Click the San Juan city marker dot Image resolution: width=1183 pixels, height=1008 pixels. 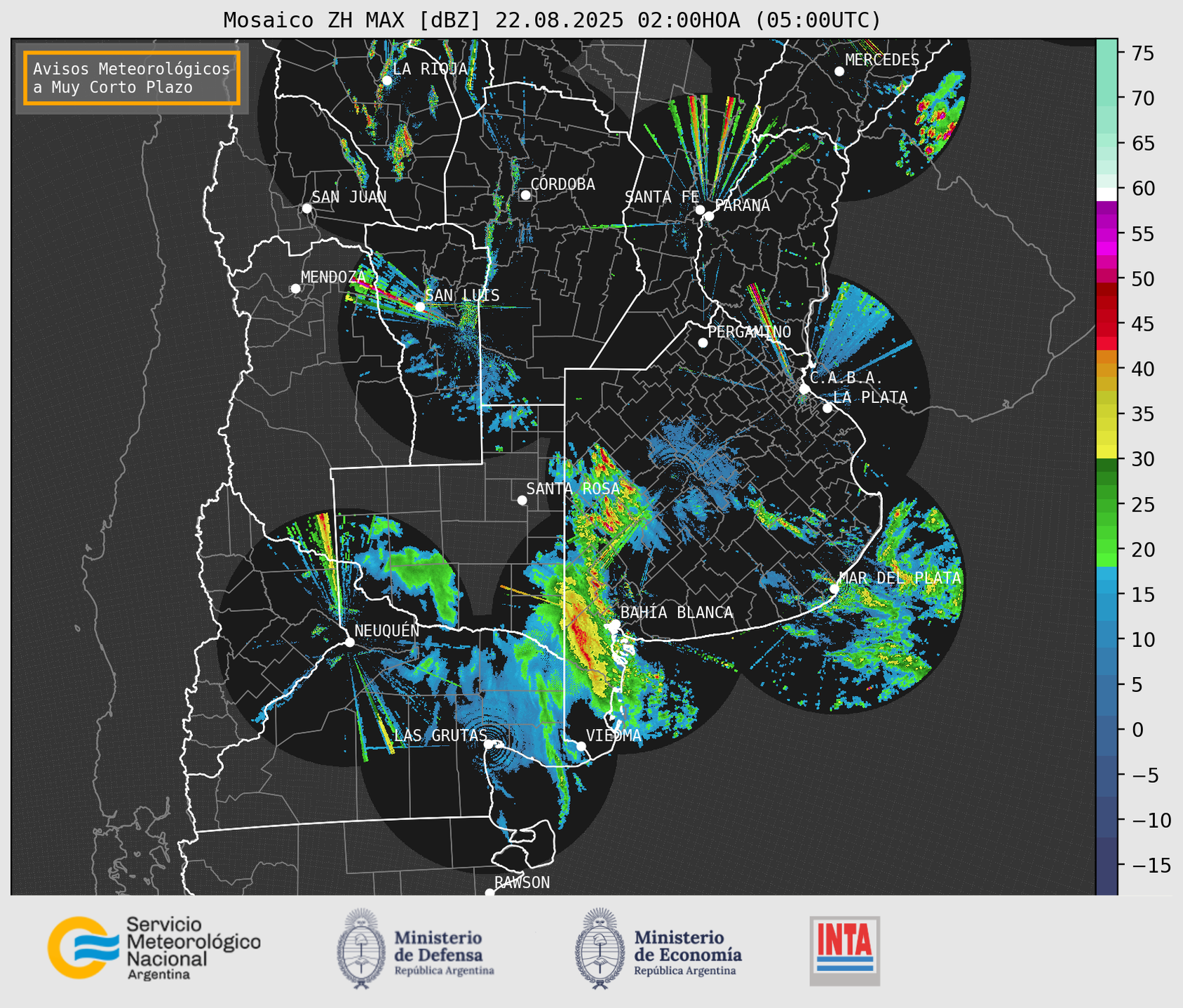click(x=306, y=208)
